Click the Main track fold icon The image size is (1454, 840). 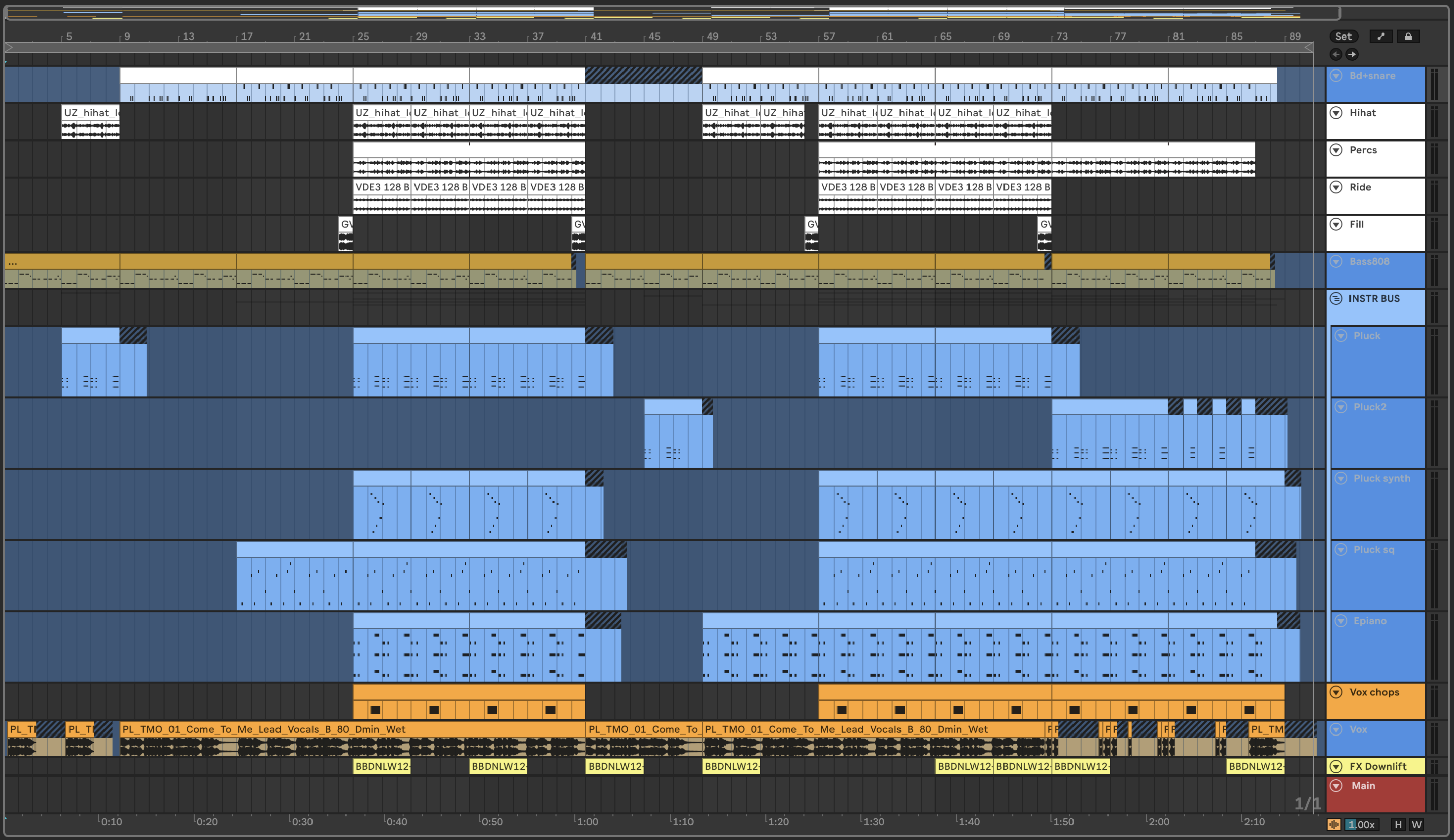click(1336, 786)
